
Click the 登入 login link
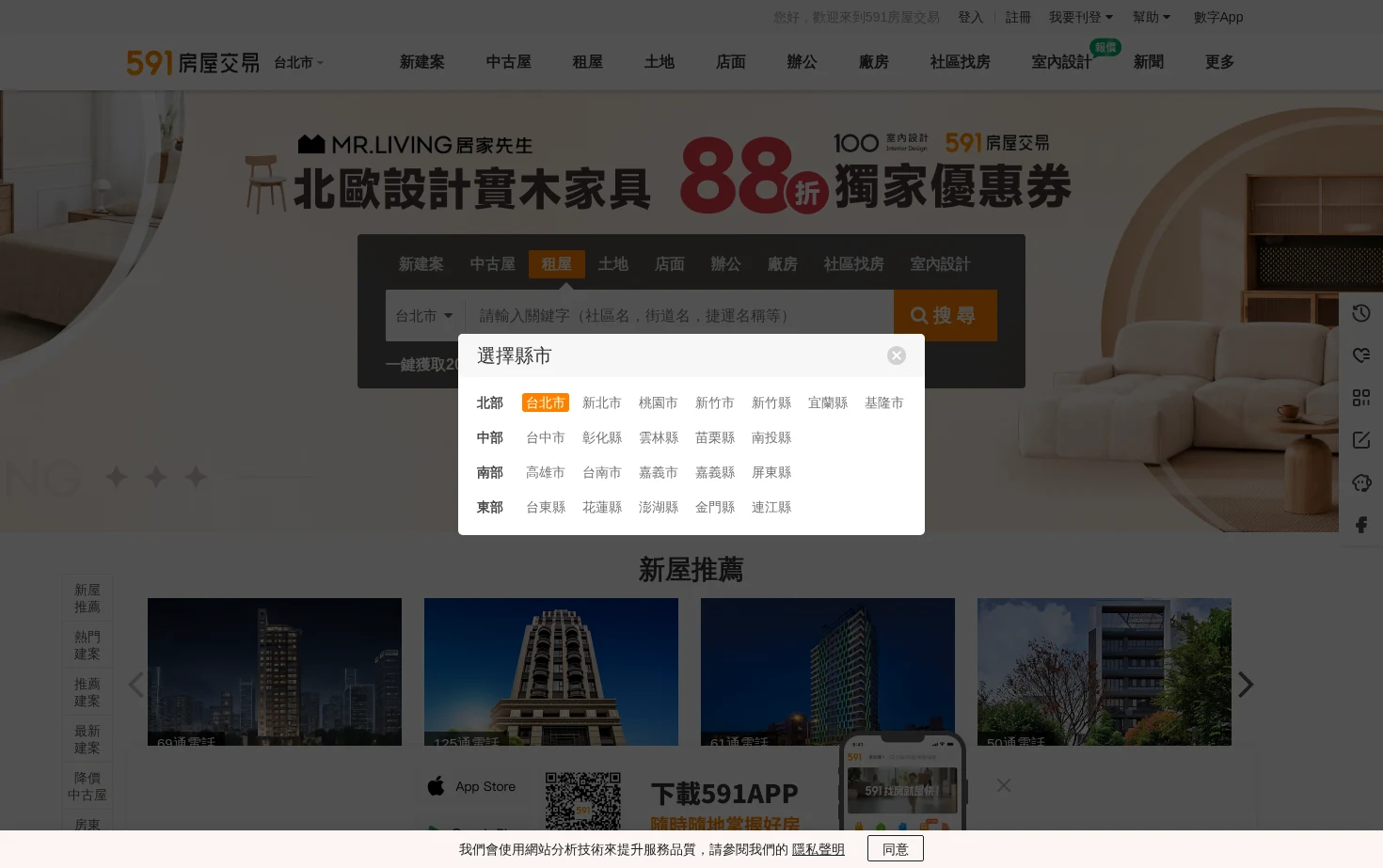(970, 17)
